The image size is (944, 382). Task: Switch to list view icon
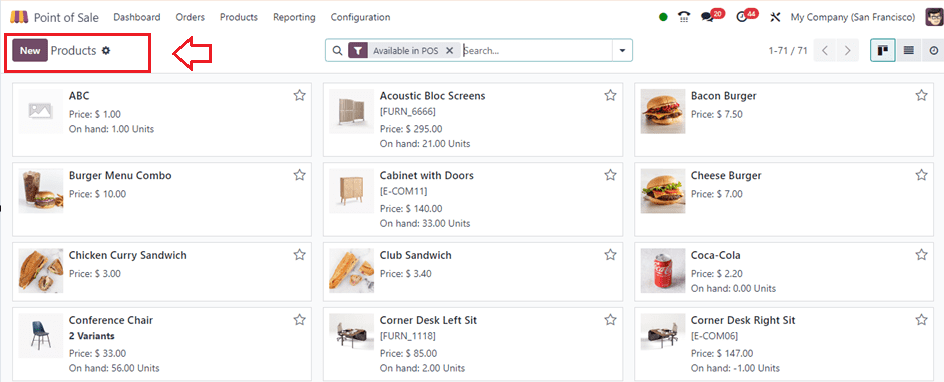coord(908,51)
